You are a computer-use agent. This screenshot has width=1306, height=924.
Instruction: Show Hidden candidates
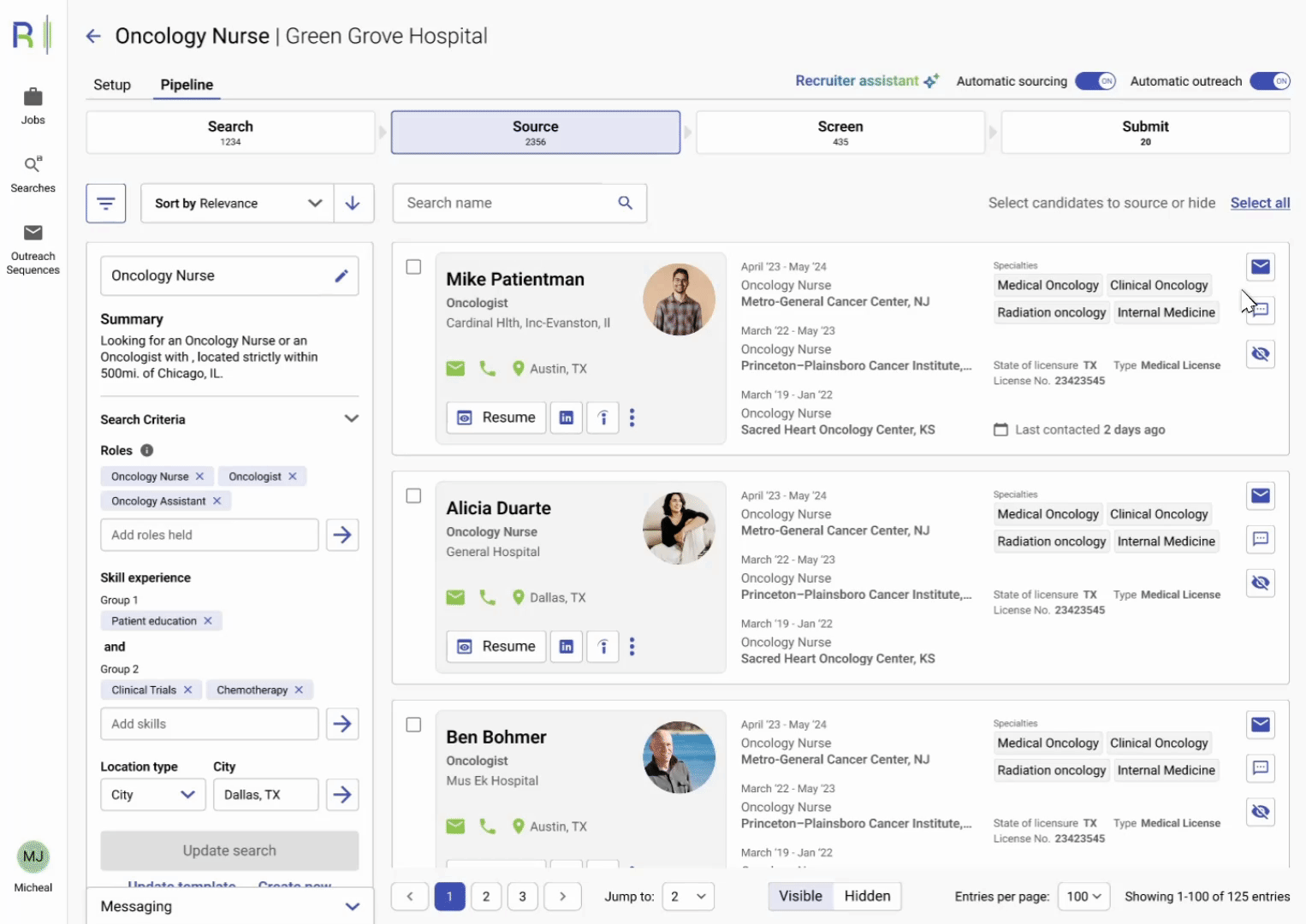868,896
